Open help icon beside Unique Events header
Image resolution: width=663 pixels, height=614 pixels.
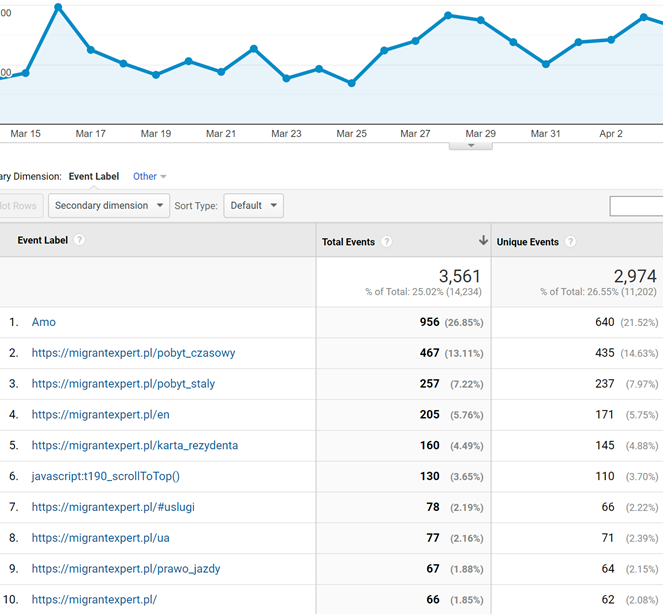click(x=570, y=242)
